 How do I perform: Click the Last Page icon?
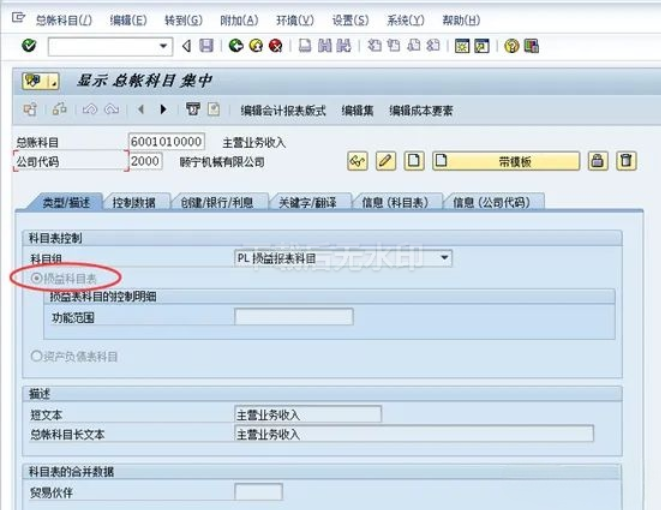(x=433, y=46)
